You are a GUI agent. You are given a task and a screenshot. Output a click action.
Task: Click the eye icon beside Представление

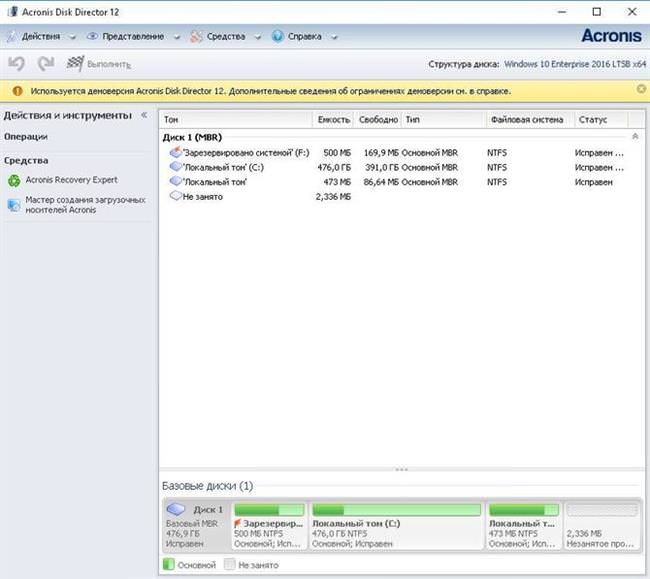[92, 36]
